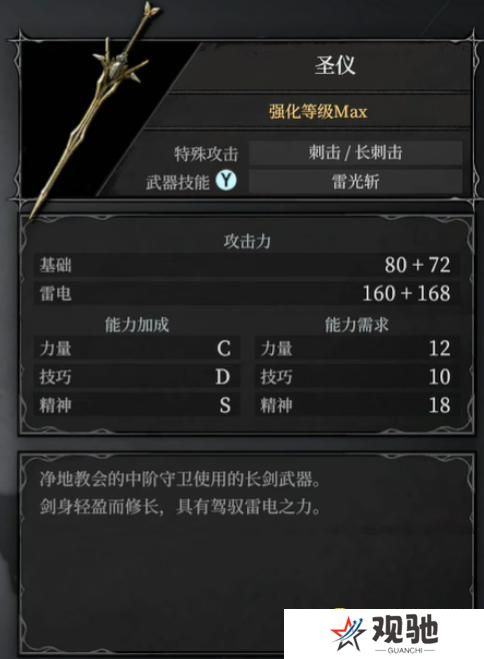Select the 力量 scaling row with grade C

pyautogui.click(x=137, y=348)
